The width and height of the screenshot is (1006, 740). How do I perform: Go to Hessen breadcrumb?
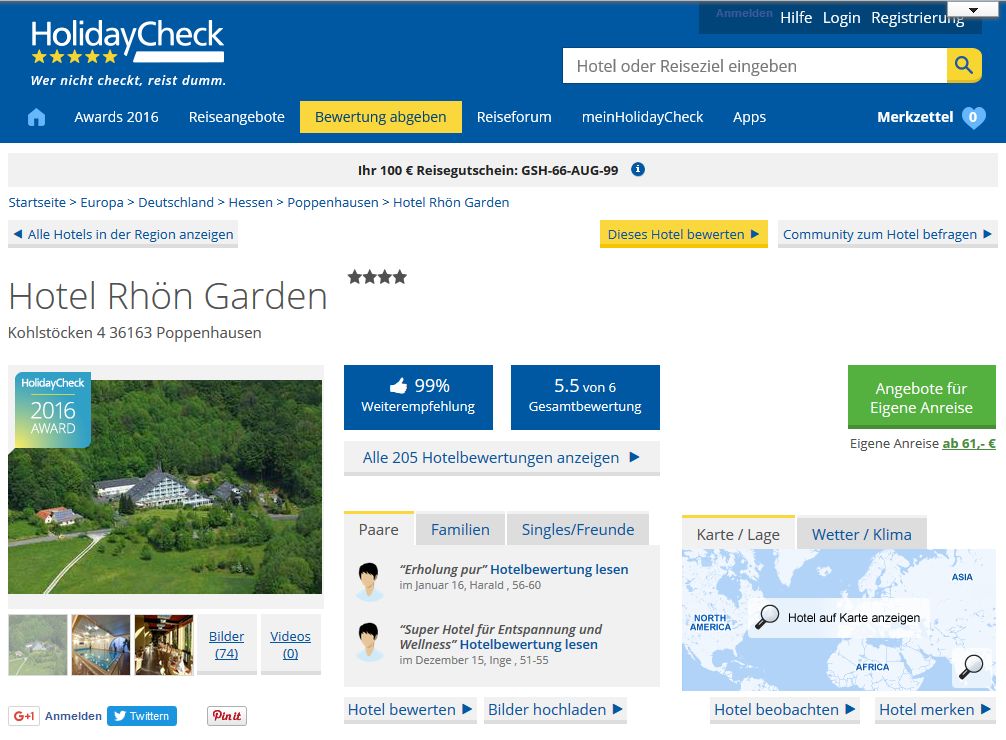click(250, 202)
